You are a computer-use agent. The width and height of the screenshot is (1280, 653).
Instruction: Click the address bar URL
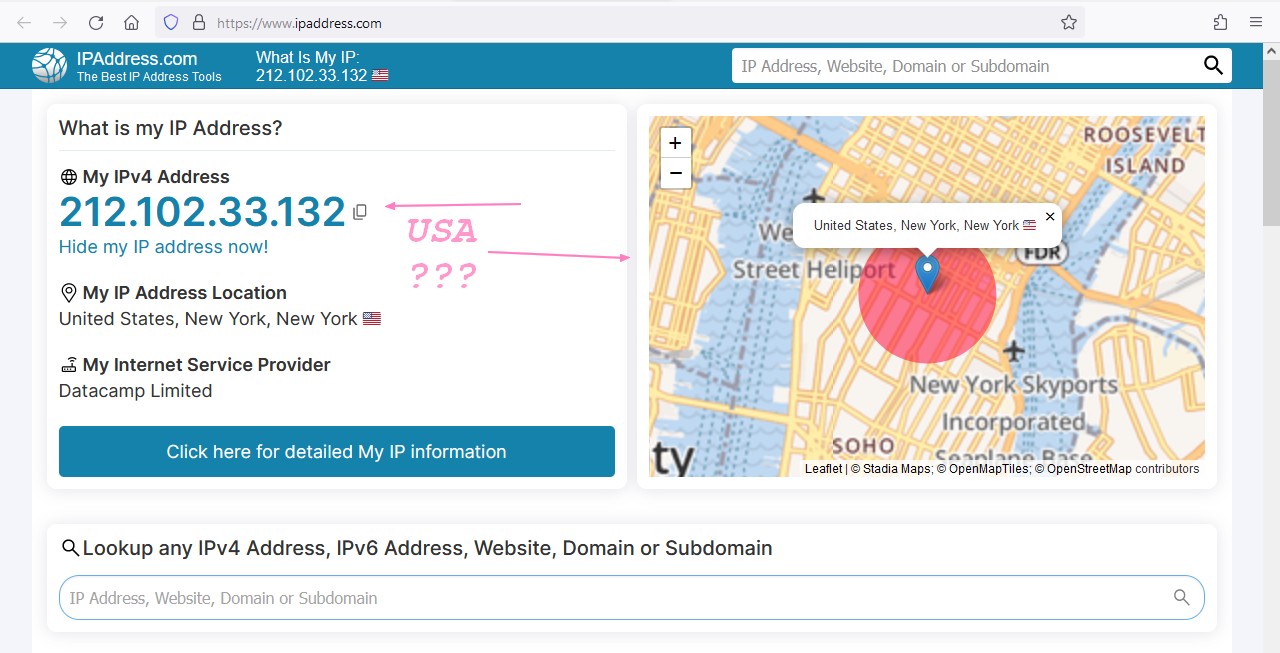299,22
